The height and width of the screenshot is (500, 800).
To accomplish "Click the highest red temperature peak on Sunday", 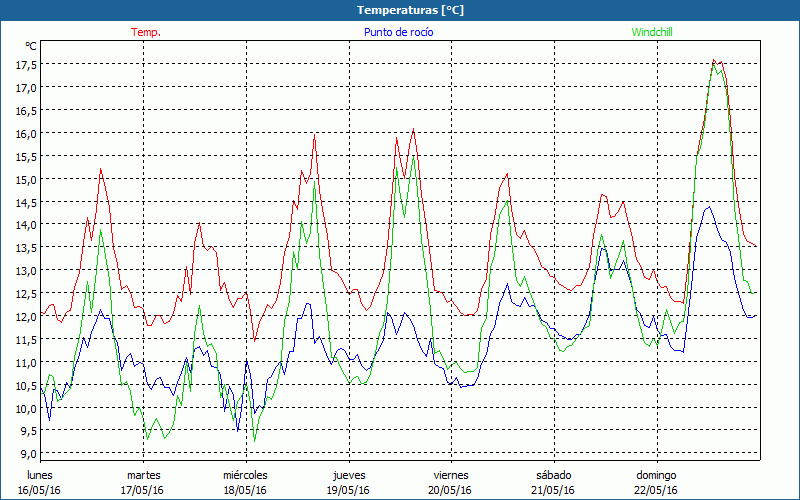I will (x=714, y=60).
